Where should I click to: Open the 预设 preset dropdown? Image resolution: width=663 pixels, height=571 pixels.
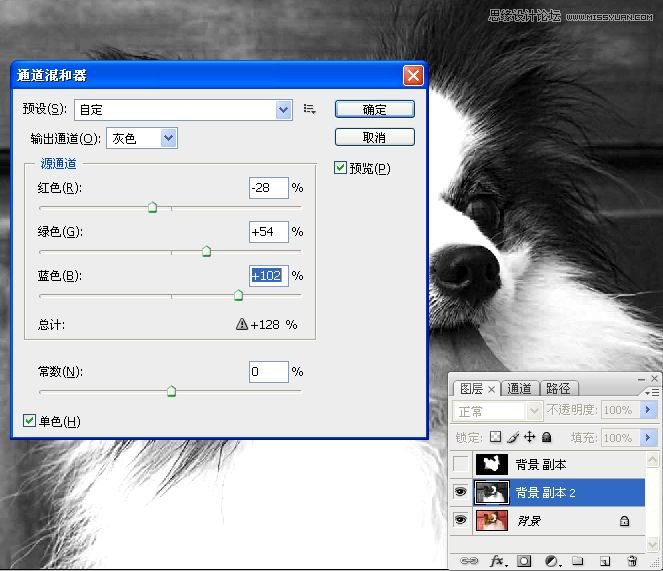tap(283, 110)
